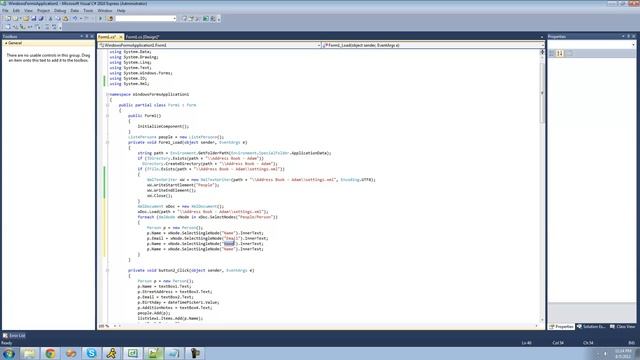Open the member selector dropdown Form1_Load
The width and height of the screenshot is (640, 360).
433,45
